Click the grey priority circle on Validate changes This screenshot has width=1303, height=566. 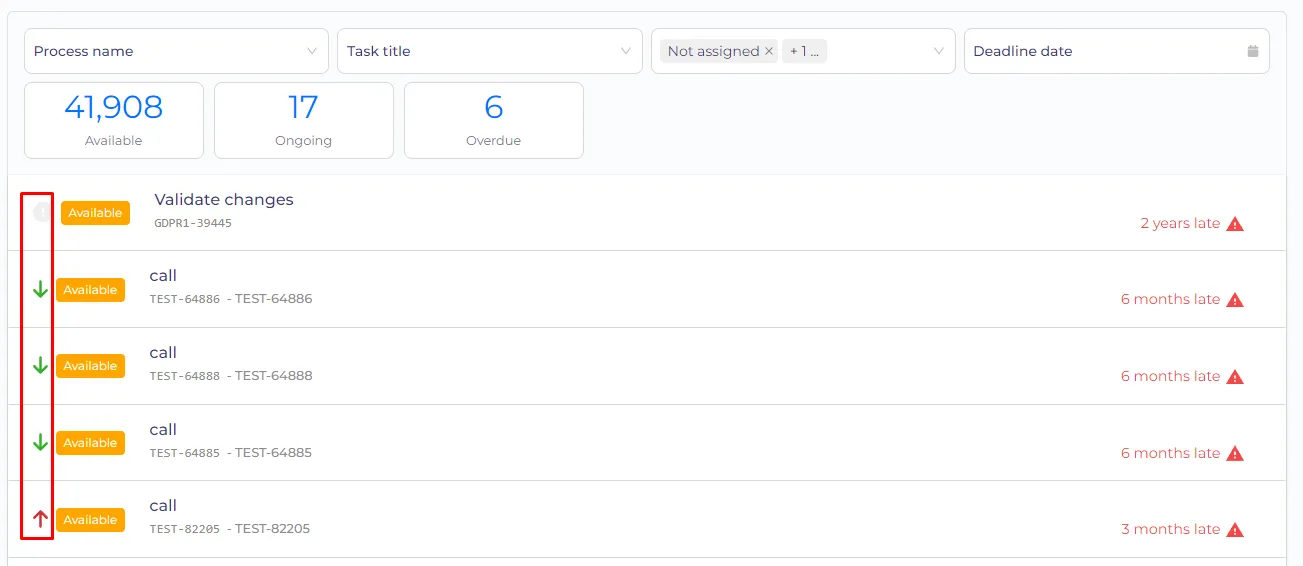point(42,212)
